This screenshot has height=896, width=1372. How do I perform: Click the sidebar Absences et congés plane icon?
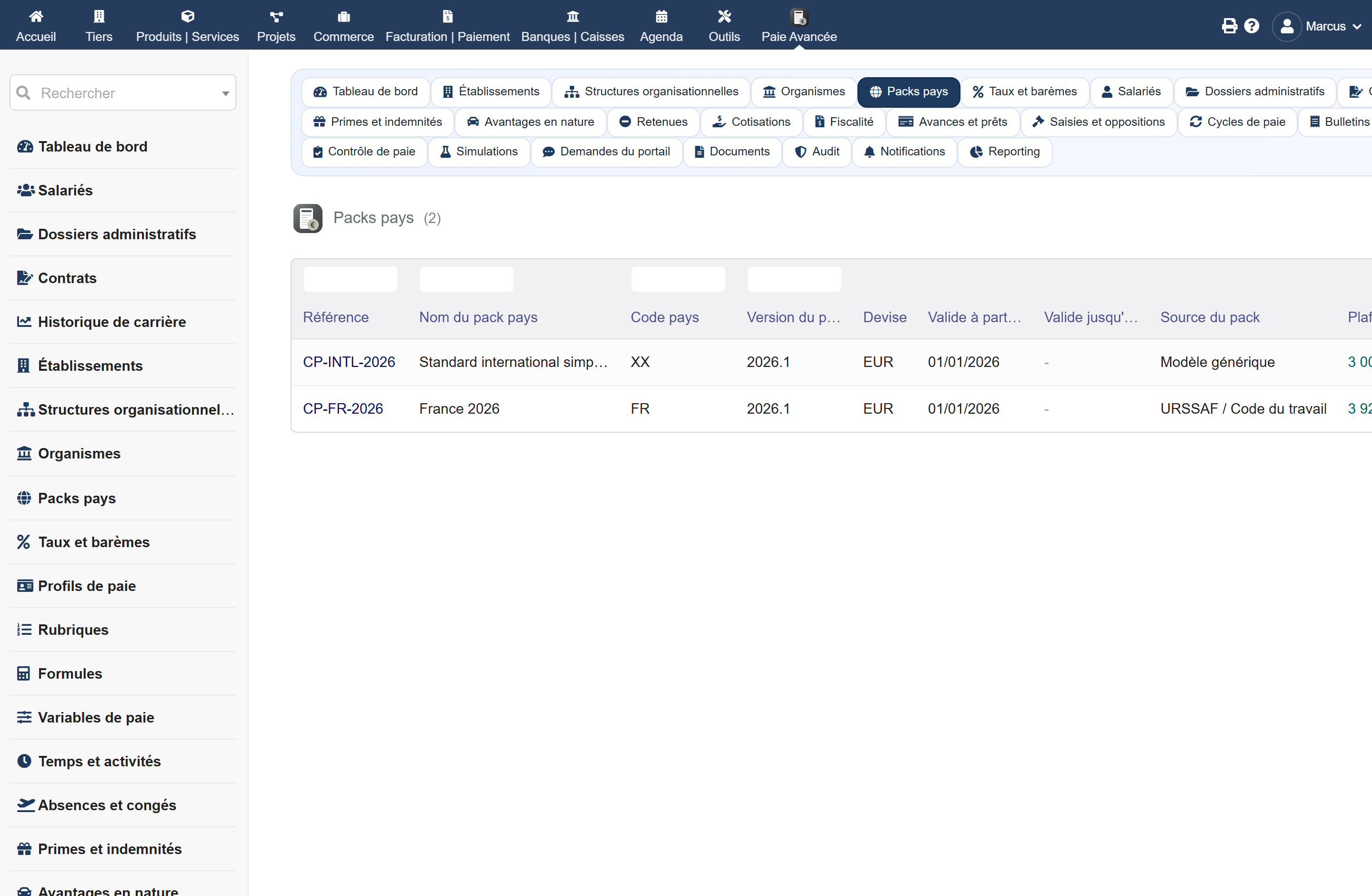[26, 805]
